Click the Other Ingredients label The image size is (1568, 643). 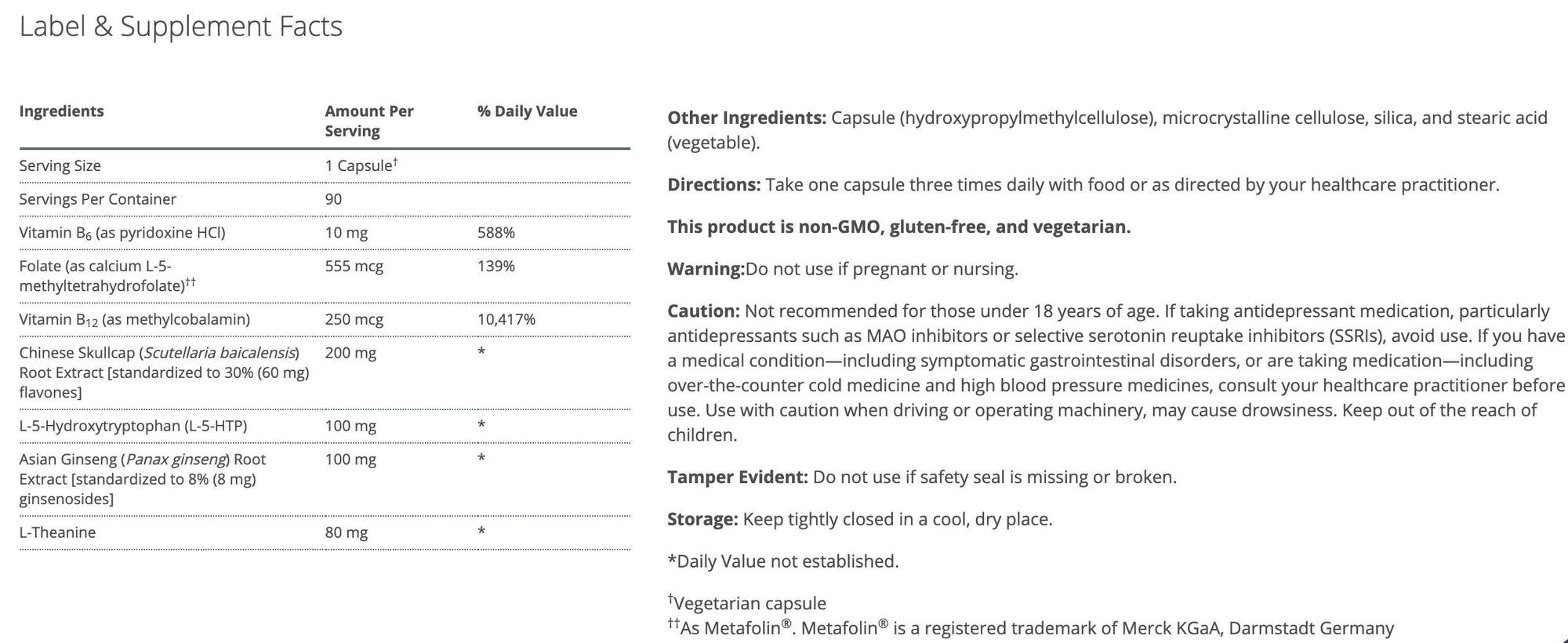[746, 118]
